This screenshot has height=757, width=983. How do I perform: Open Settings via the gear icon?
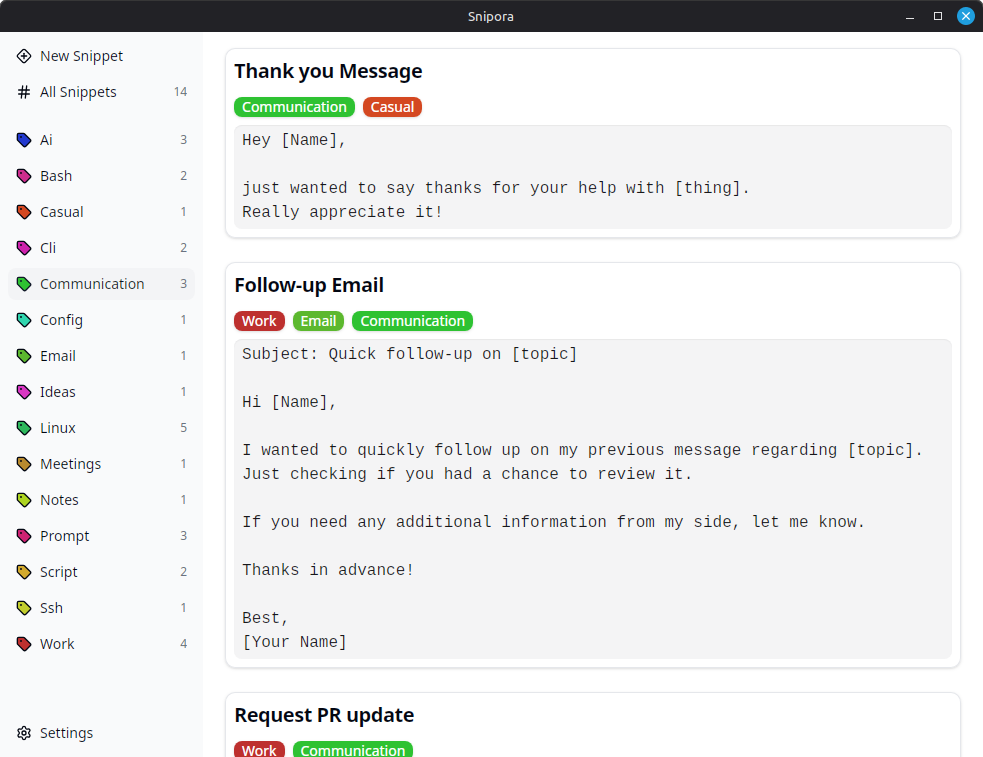pos(24,733)
